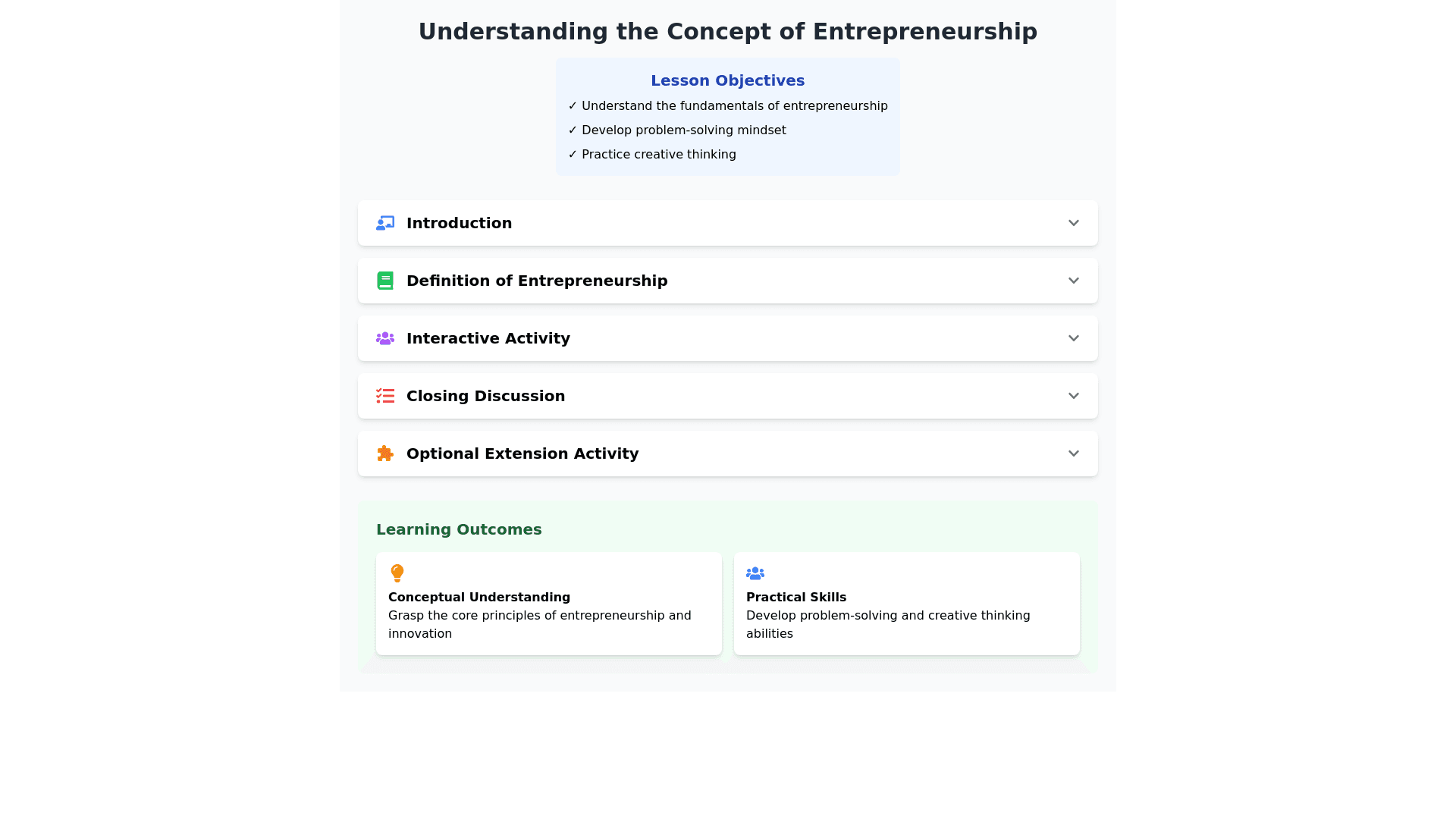Expand Optional Extension Activity chevron
Viewport: 1456px width, 819px height.
pyautogui.click(x=1073, y=453)
